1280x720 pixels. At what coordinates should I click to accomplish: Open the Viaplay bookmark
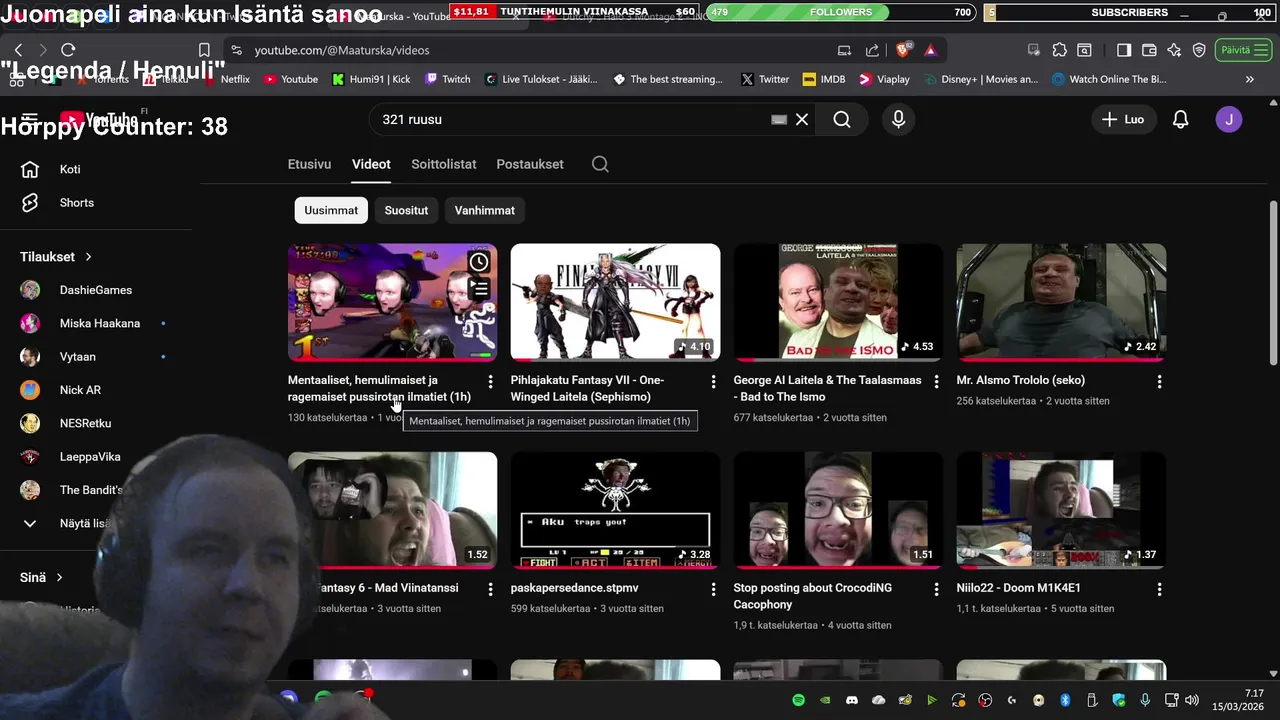point(884,79)
